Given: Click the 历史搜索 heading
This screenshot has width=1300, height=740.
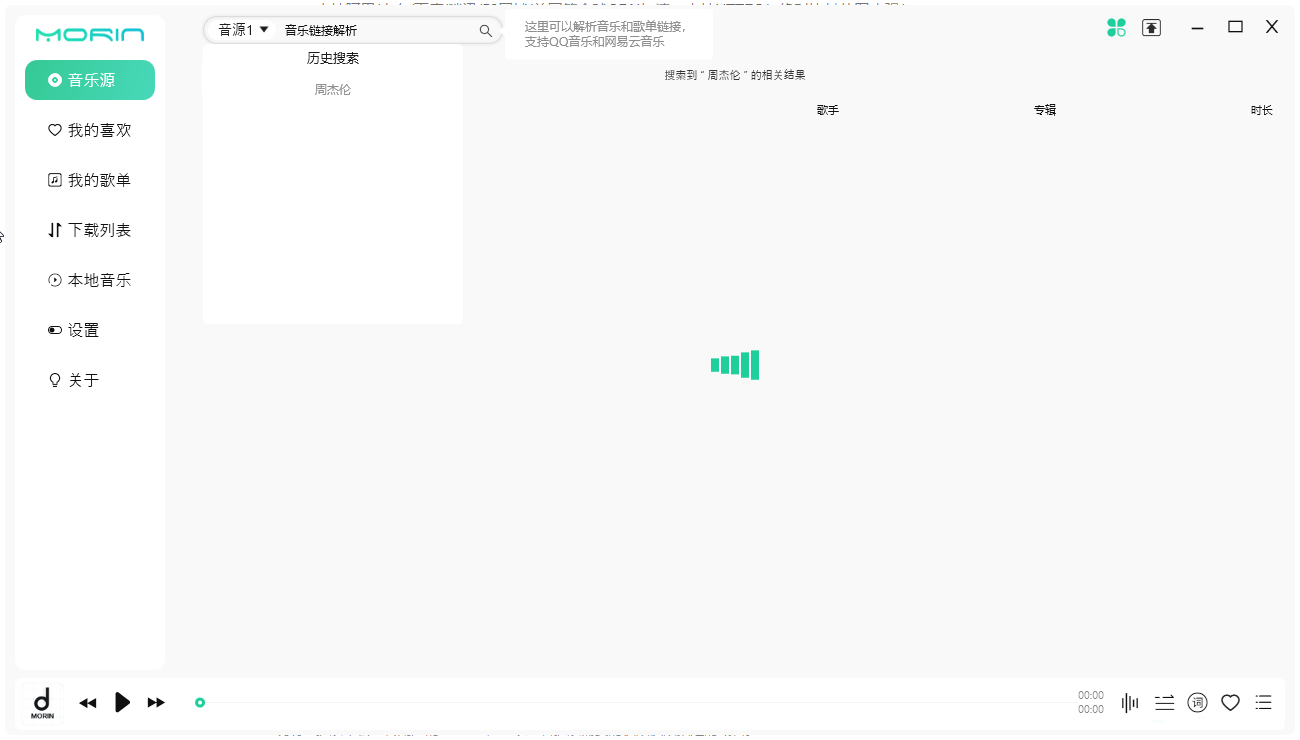Looking at the screenshot, I should (333, 58).
